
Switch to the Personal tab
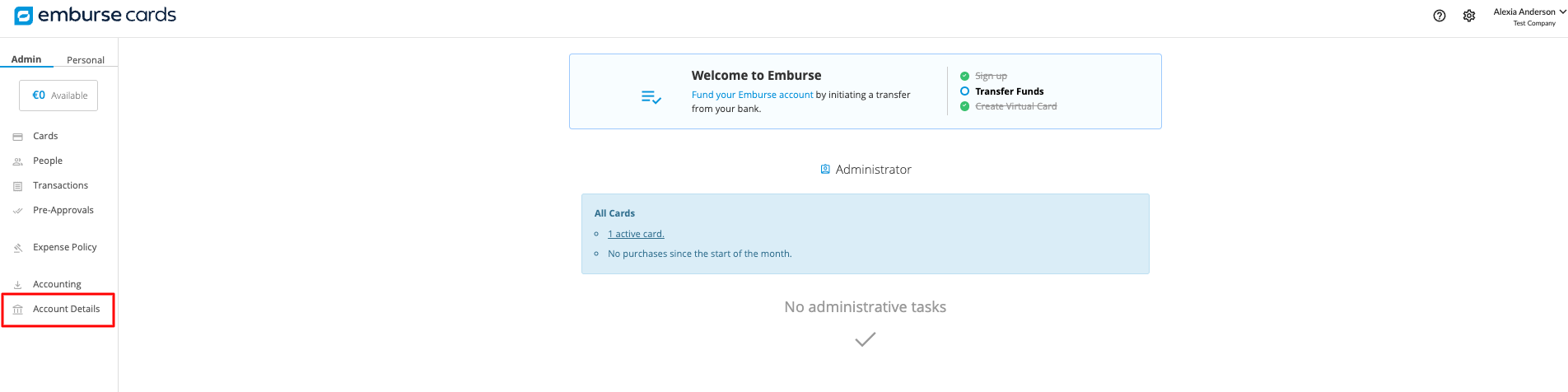(x=86, y=60)
